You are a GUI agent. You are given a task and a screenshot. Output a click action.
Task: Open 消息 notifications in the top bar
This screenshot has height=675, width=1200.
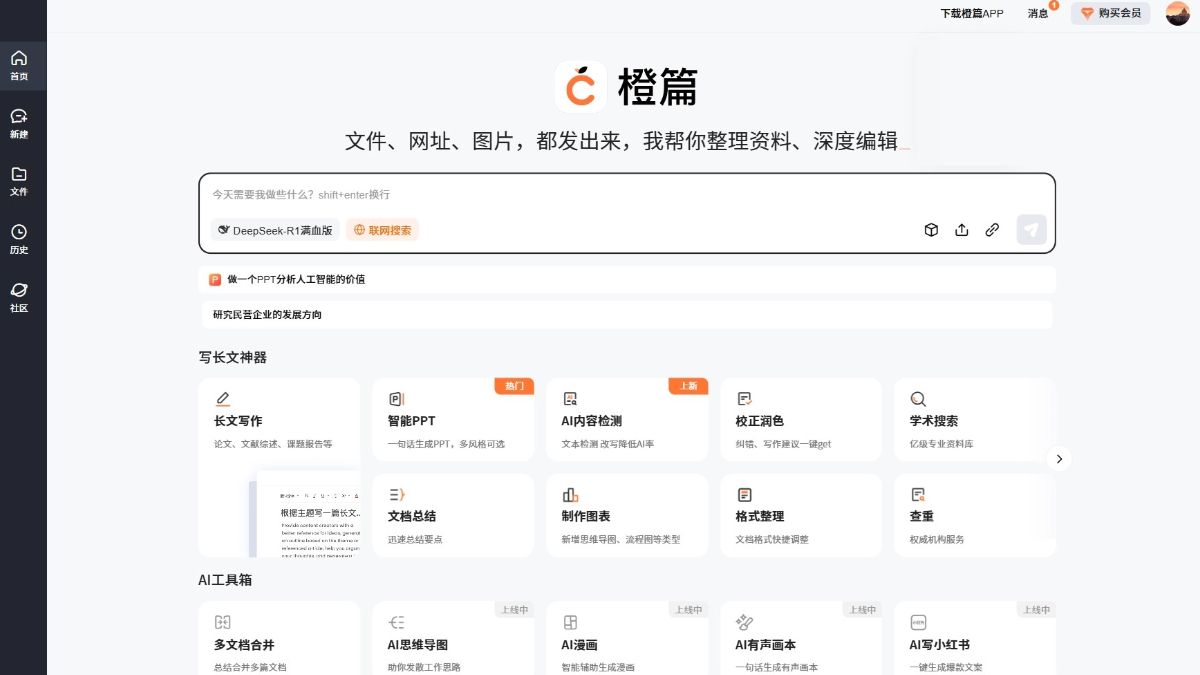tap(1038, 14)
